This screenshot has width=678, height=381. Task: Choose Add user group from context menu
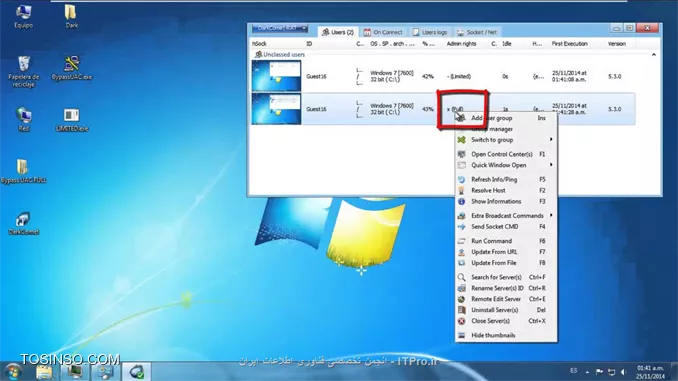click(506, 118)
